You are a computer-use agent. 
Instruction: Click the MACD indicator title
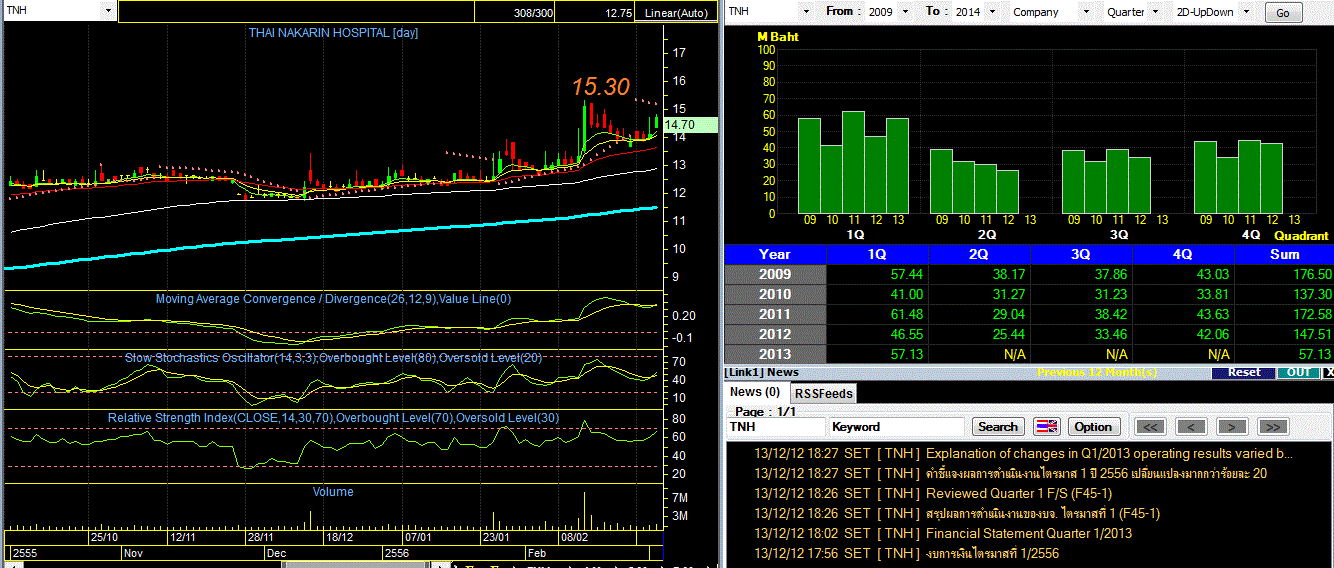pyautogui.click(x=332, y=299)
